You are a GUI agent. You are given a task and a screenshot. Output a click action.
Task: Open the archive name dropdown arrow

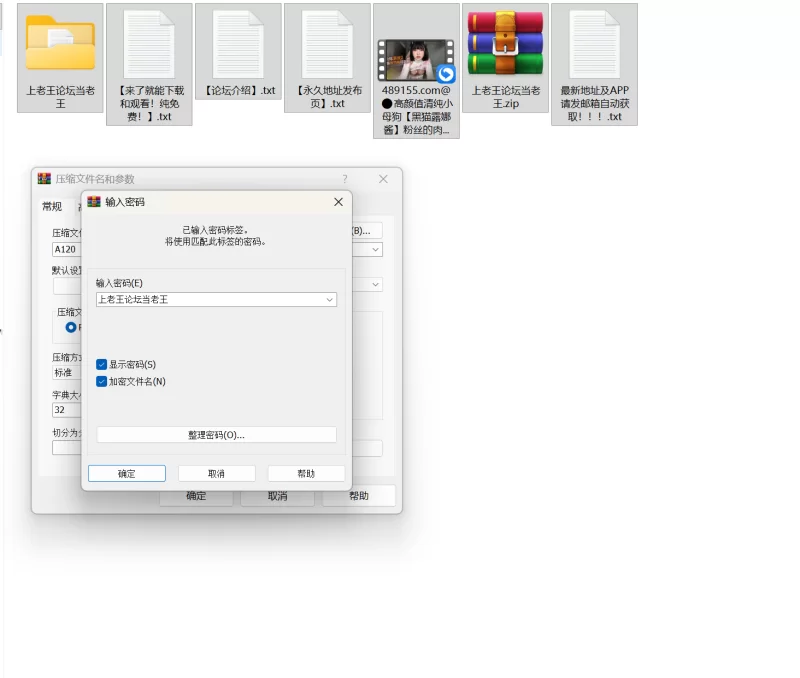coord(376,250)
